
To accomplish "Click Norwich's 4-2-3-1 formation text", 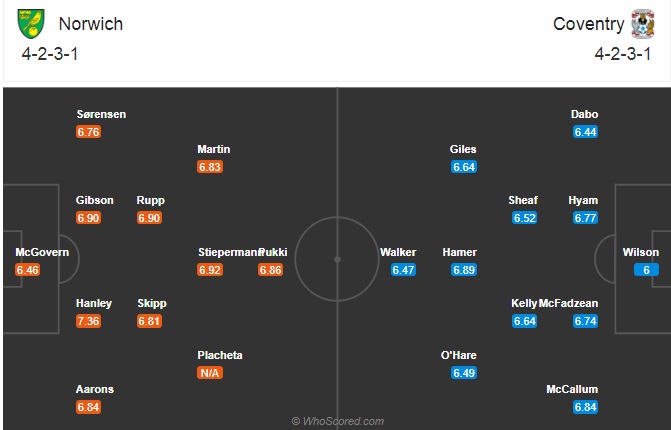I will coord(50,54).
